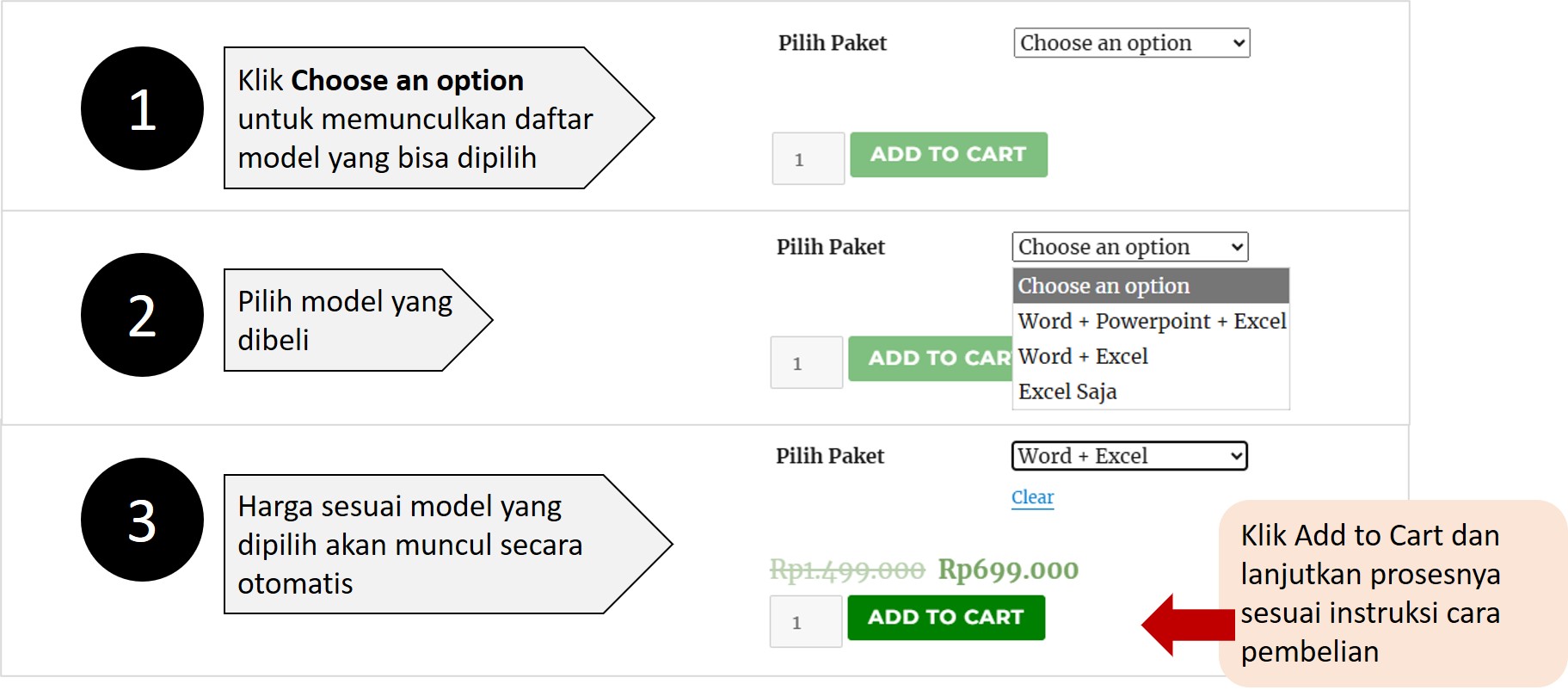Open the second Pilih Paket dropdown
The height and width of the screenshot is (690, 1568).
(x=1128, y=247)
